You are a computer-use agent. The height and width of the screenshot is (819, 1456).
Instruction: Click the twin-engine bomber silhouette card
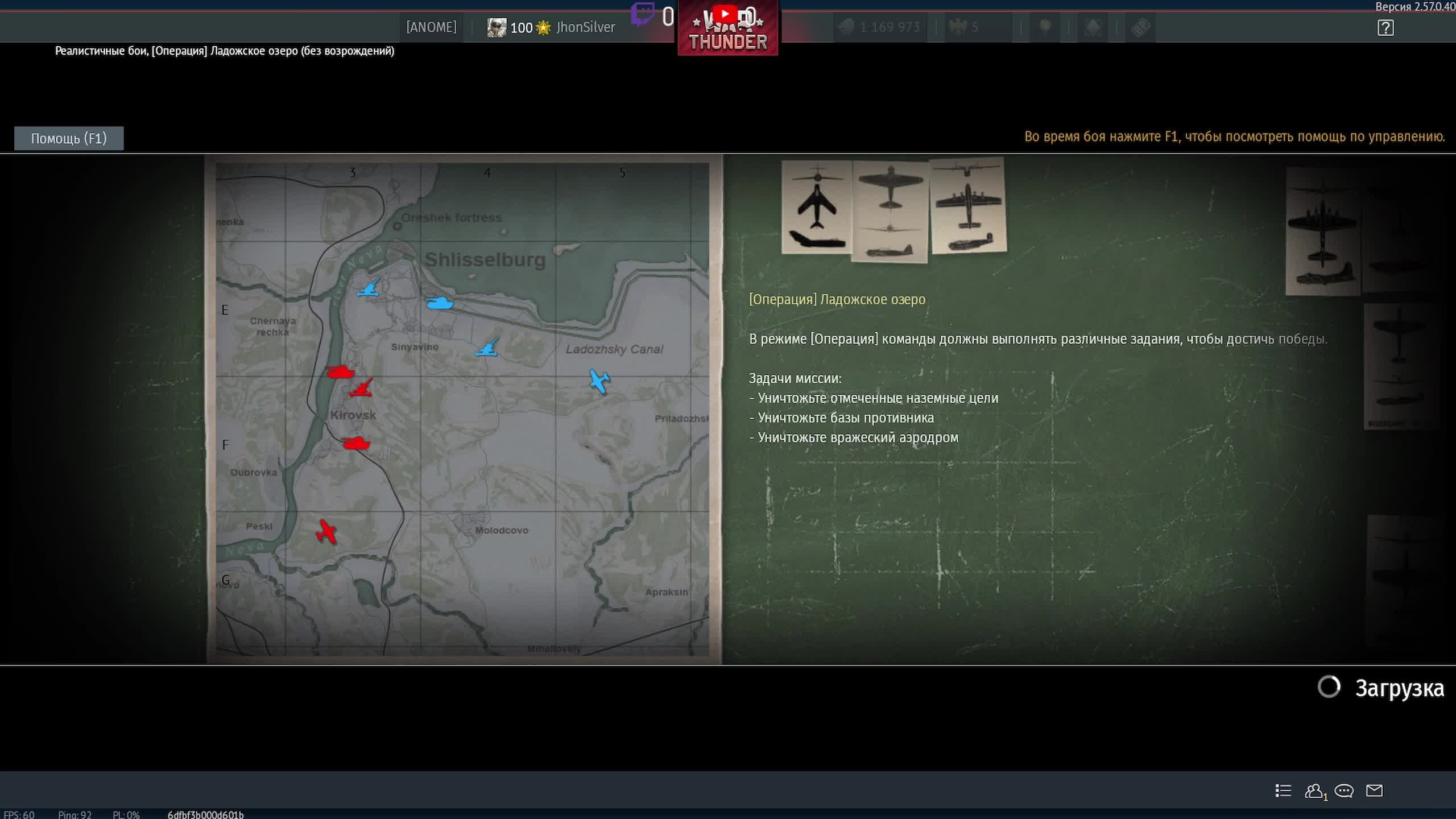coord(968,206)
